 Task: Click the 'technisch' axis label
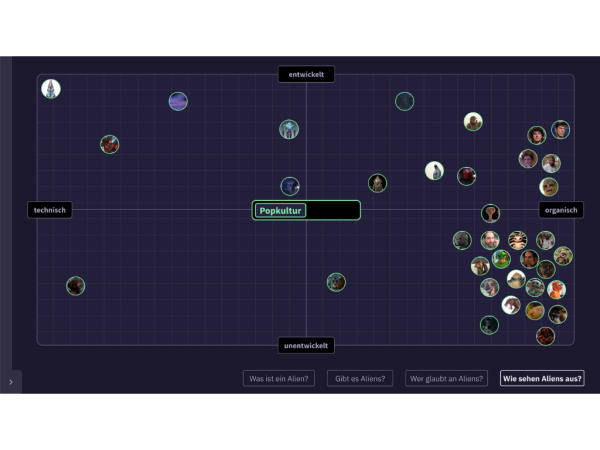[50, 210]
